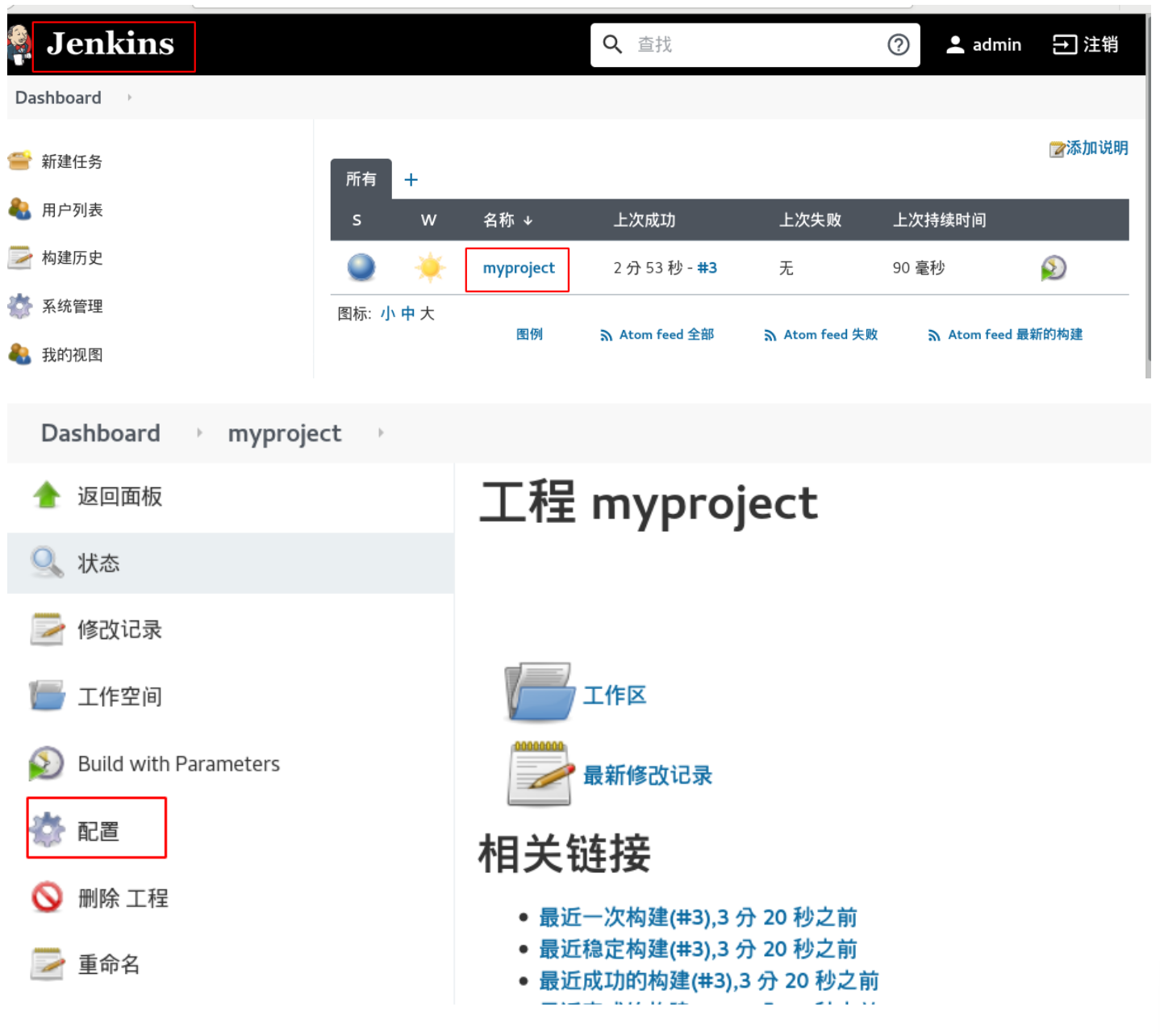Set icon size to 小
1160x1036 pixels.
click(x=388, y=314)
